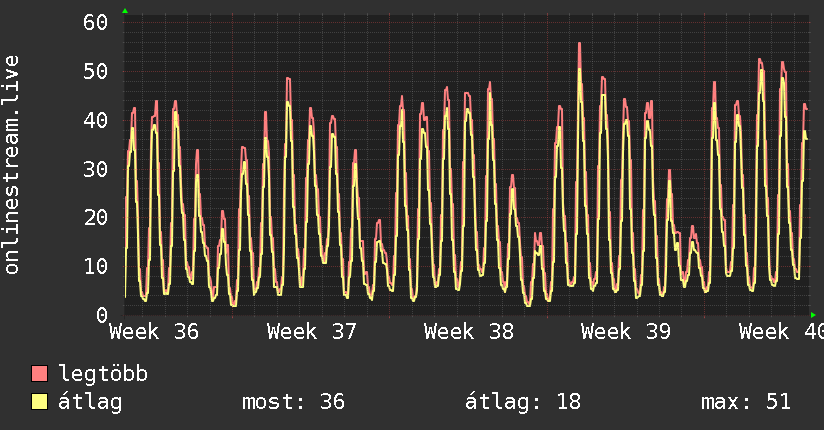The image size is (824, 430).
Task: Click the 50 y-axis value
Action: 96,71
